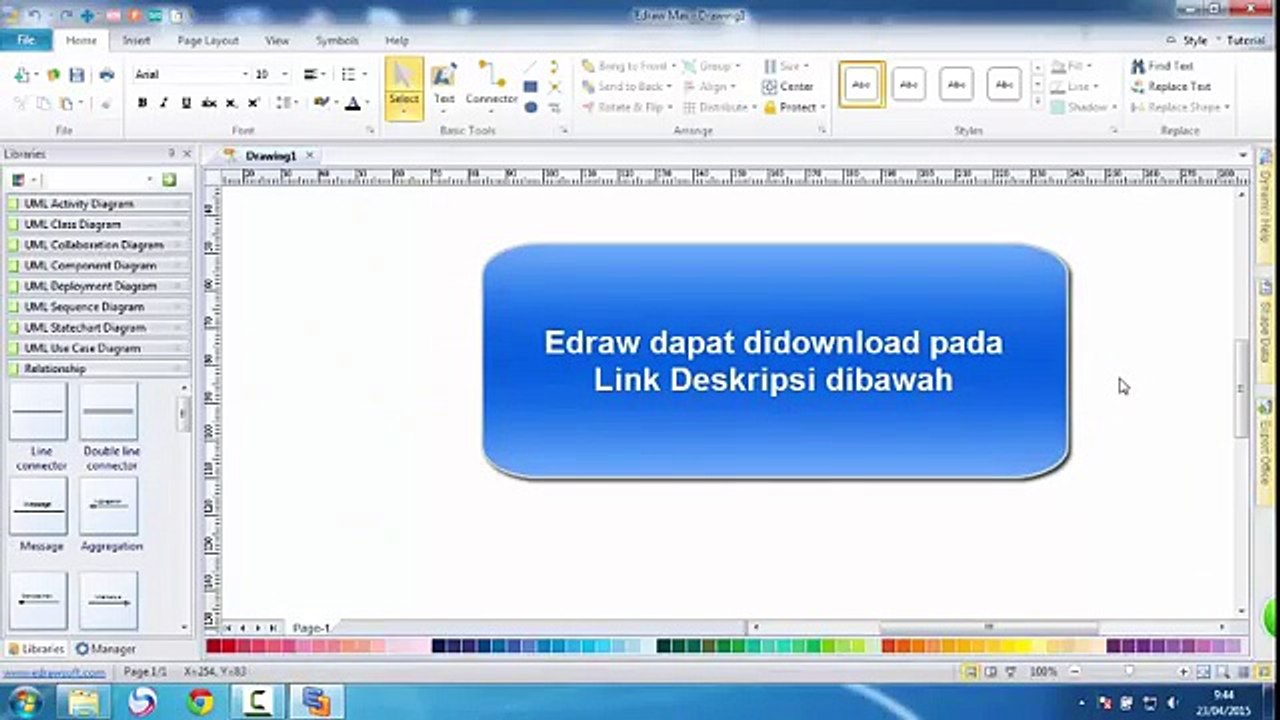Open the File menu
Image resolution: width=1280 pixels, height=720 pixels.
point(26,40)
